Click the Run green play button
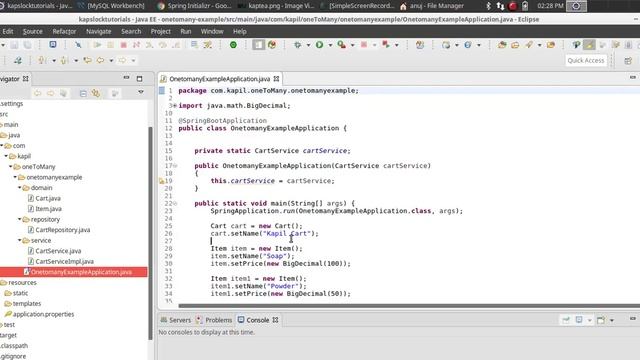The height and width of the screenshot is (360, 640). pyautogui.click(x=320, y=45)
